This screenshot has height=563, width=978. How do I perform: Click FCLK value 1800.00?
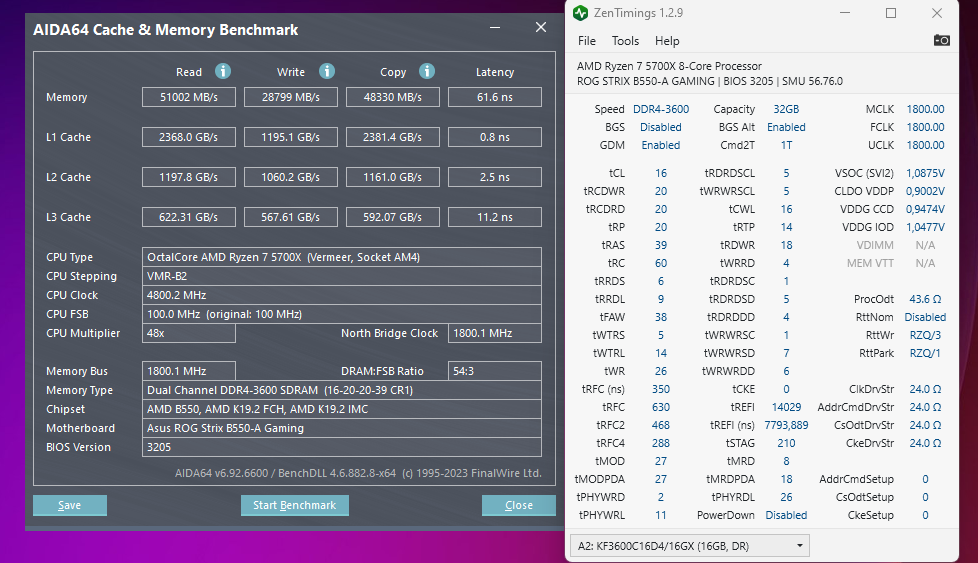925,127
